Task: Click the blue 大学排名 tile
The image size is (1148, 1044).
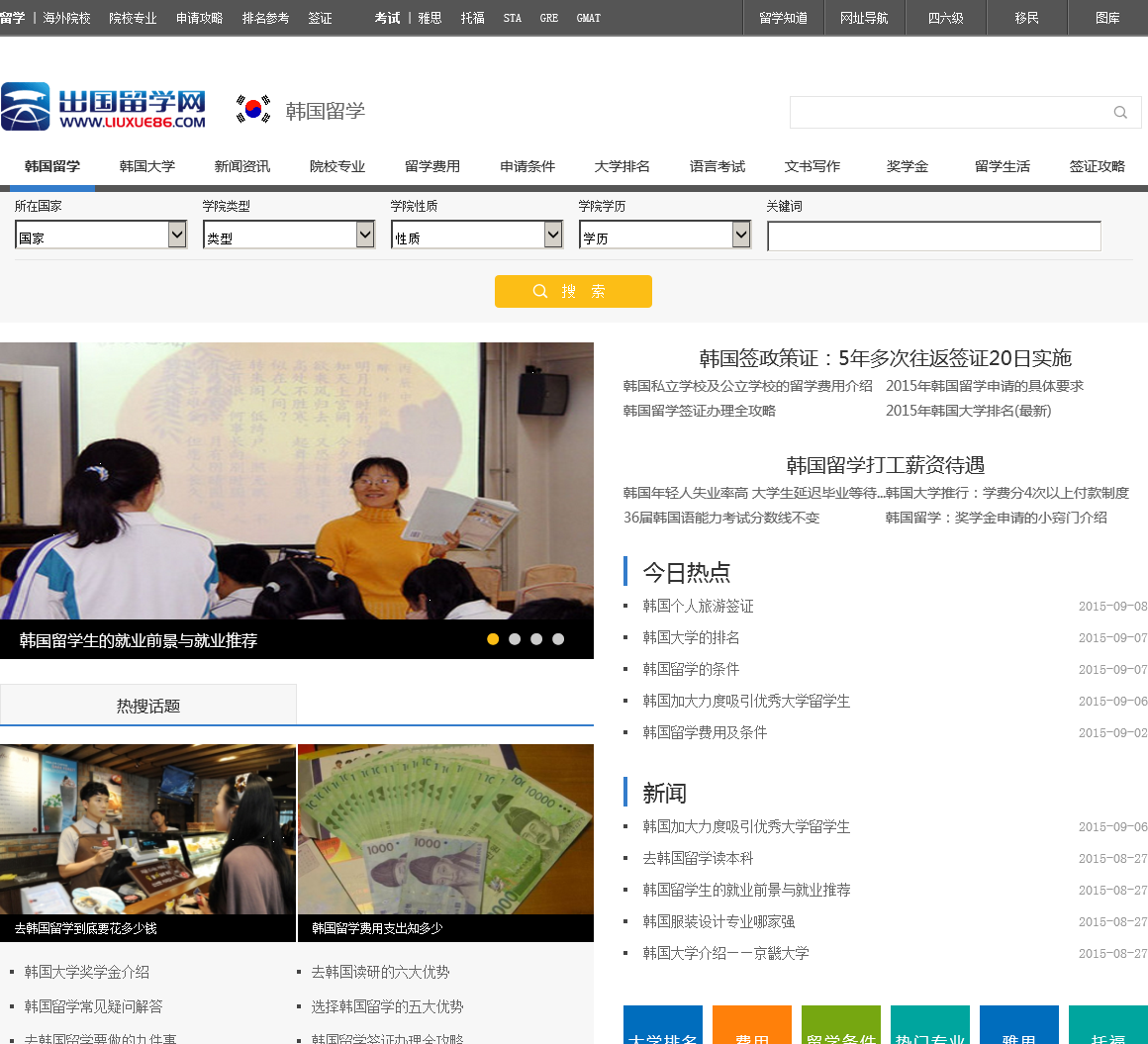Action: [663, 1025]
